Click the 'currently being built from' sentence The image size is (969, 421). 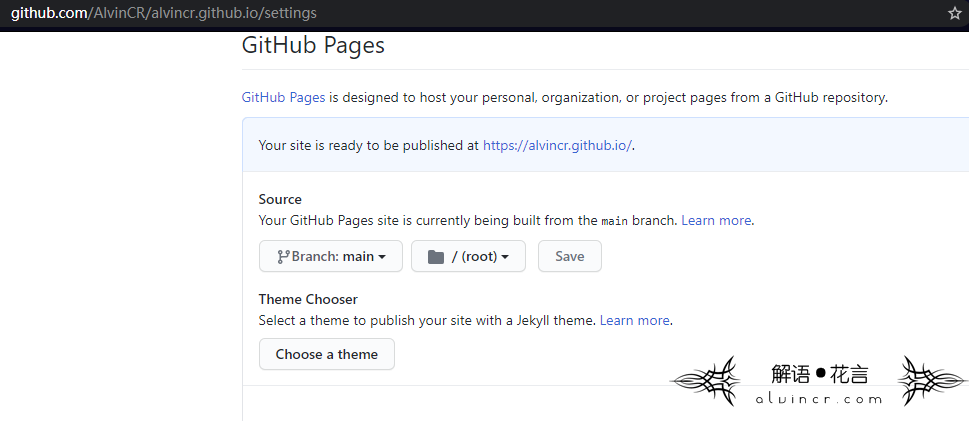pos(469,220)
